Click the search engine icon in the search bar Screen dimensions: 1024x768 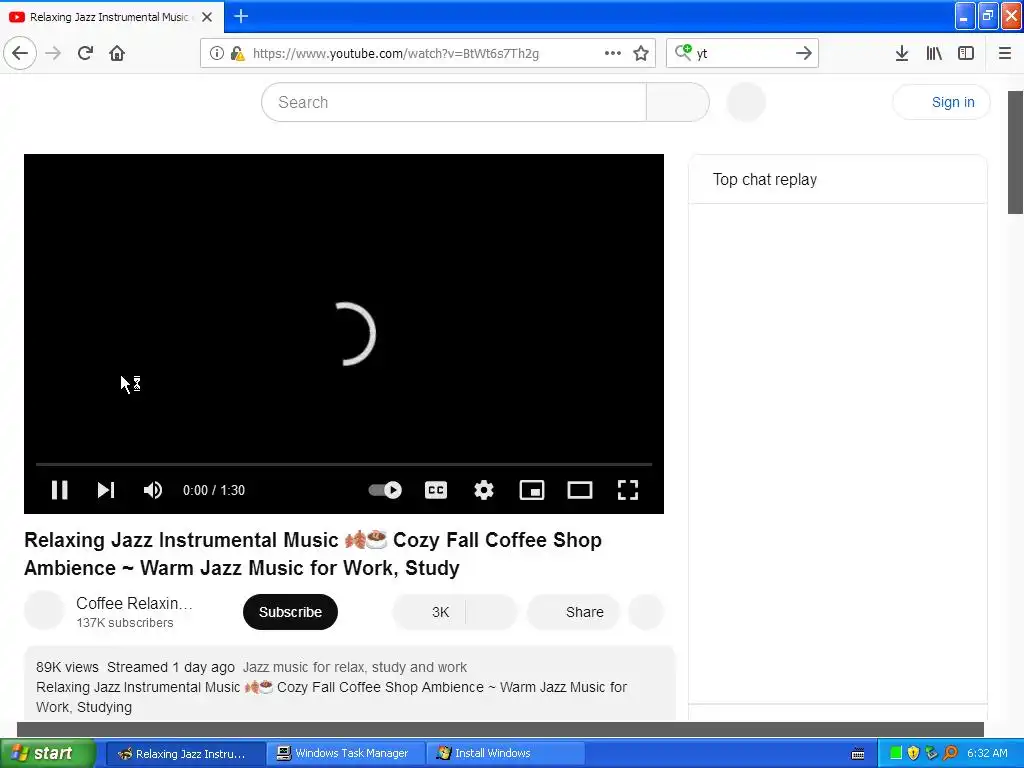[x=683, y=52]
